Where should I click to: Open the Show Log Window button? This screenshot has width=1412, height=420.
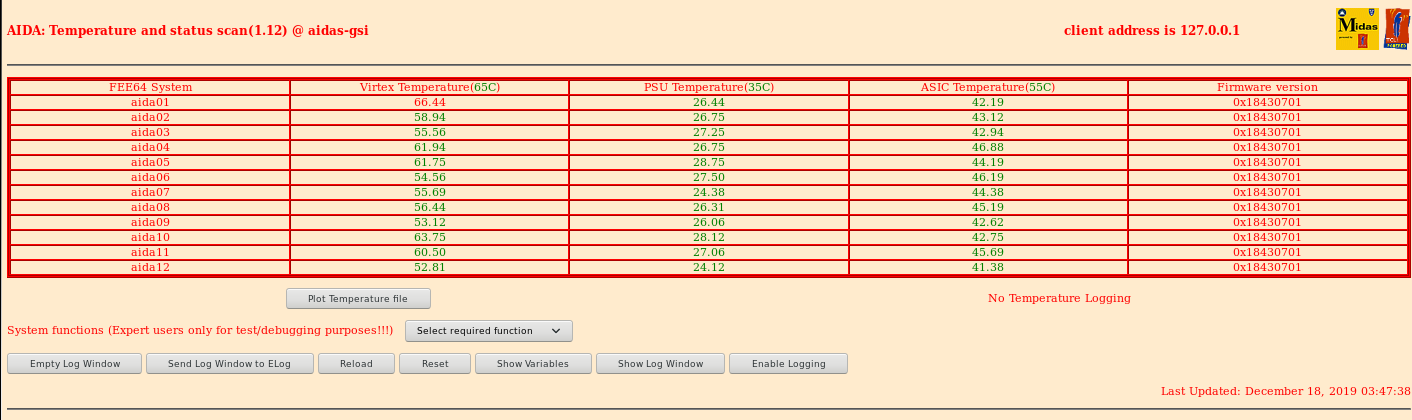661,364
